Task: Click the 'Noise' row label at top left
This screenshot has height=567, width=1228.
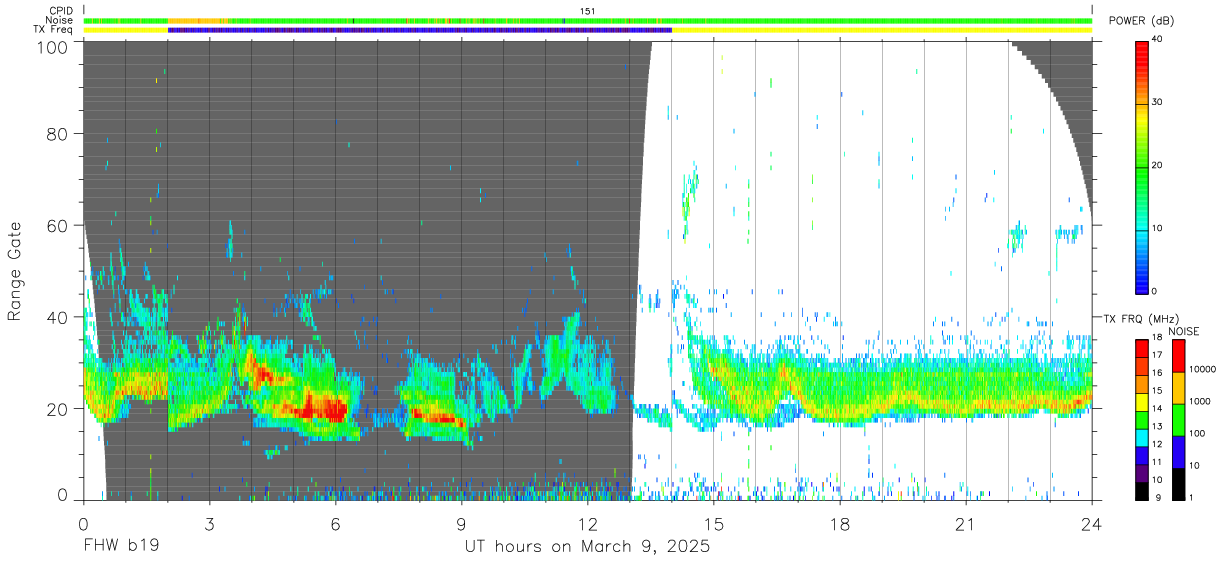Action: (x=61, y=20)
